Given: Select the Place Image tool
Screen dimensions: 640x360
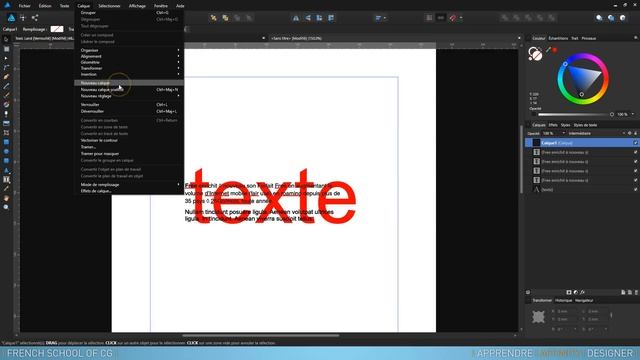Looking at the screenshot, I should click(6, 123).
